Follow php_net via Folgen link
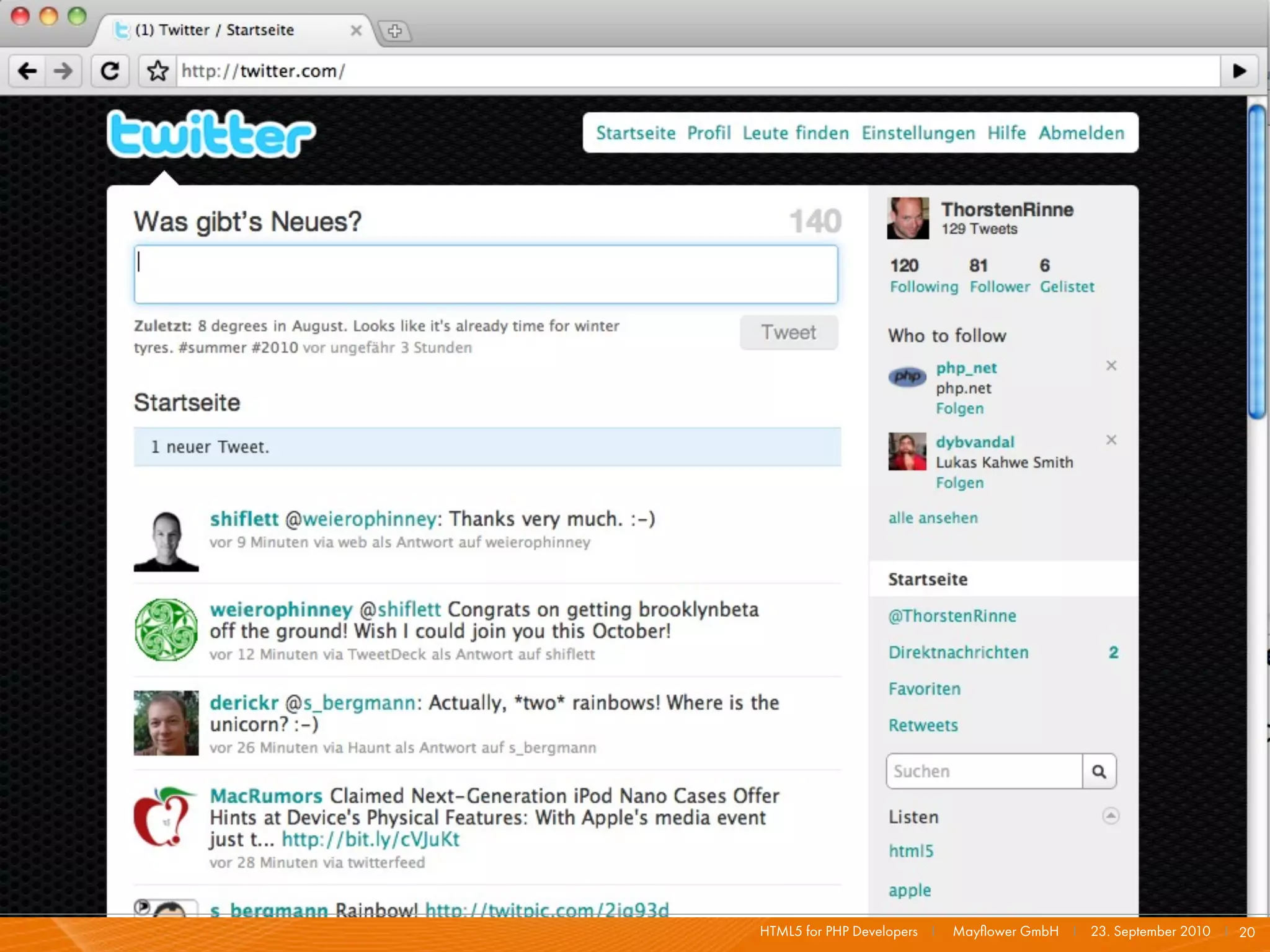Image resolution: width=1270 pixels, height=952 pixels. (x=959, y=408)
